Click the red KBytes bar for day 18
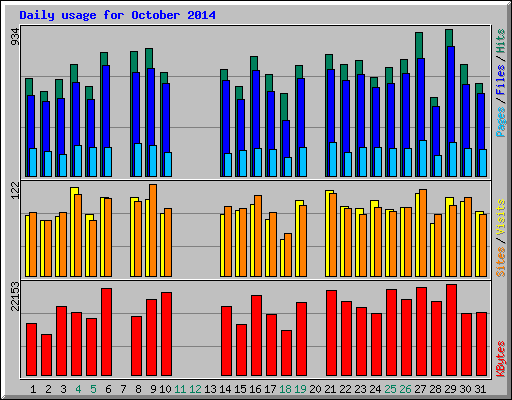Viewport: 512px width, 400px height. pyautogui.click(x=286, y=353)
